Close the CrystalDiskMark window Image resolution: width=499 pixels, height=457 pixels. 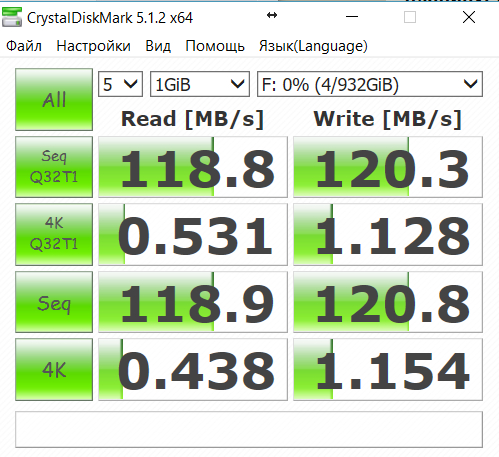pyautogui.click(x=469, y=17)
